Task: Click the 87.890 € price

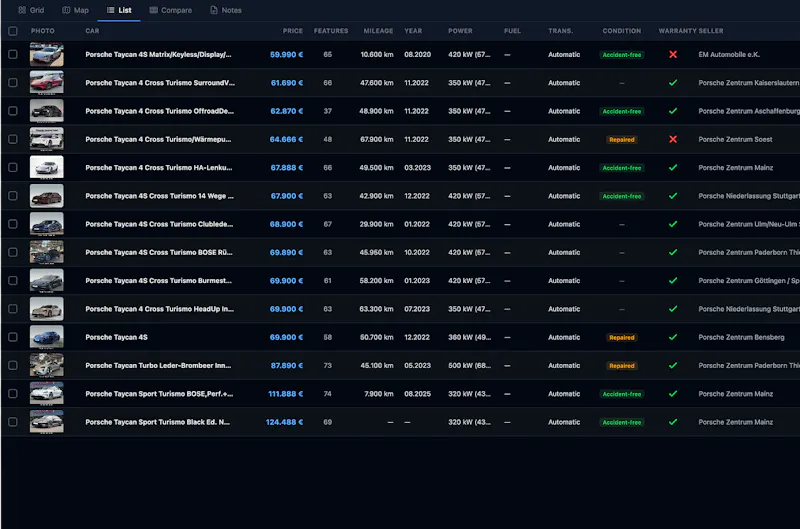Action: [x=287, y=366]
